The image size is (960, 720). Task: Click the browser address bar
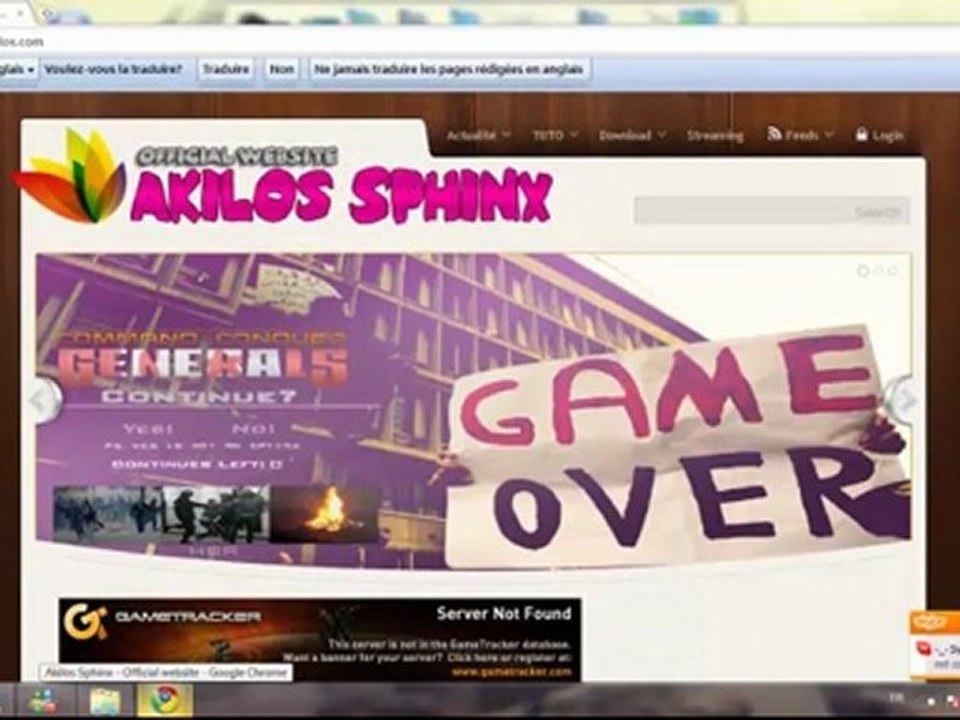tap(480, 42)
